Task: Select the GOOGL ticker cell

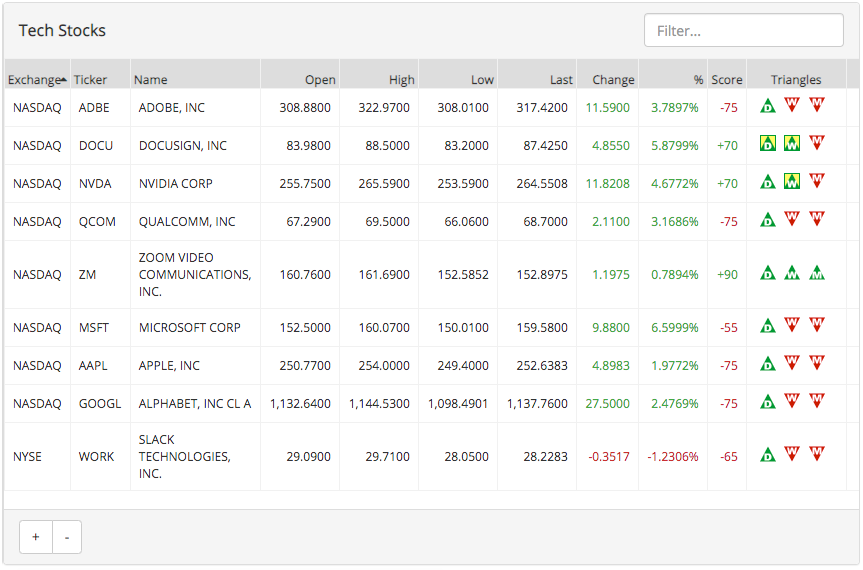Action: (100, 404)
